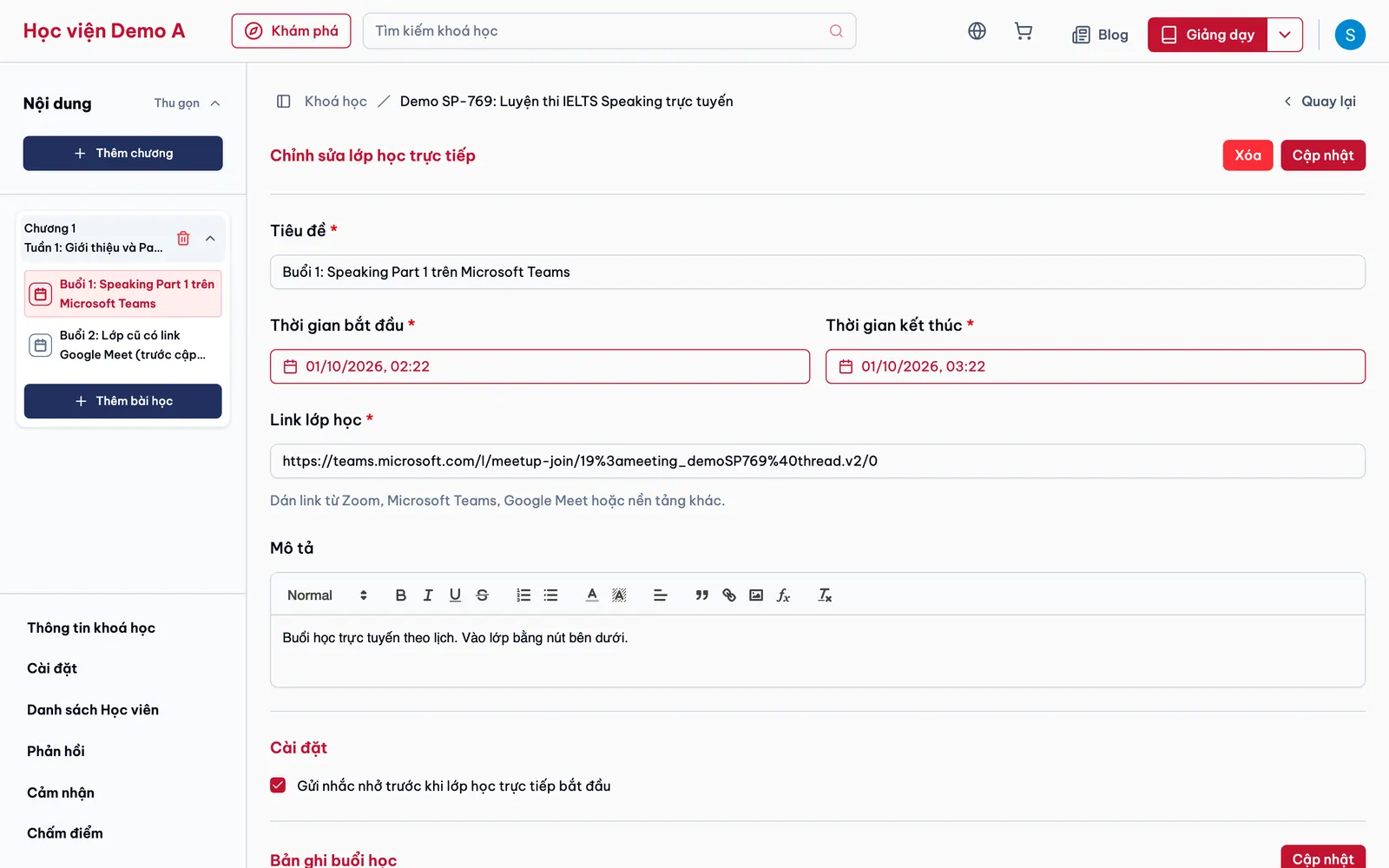
Task: Insert a link with the link icon
Action: [729, 595]
